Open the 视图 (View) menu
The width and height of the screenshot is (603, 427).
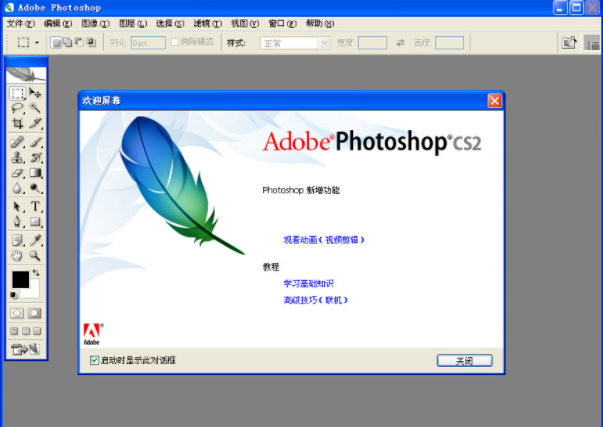tap(245, 23)
